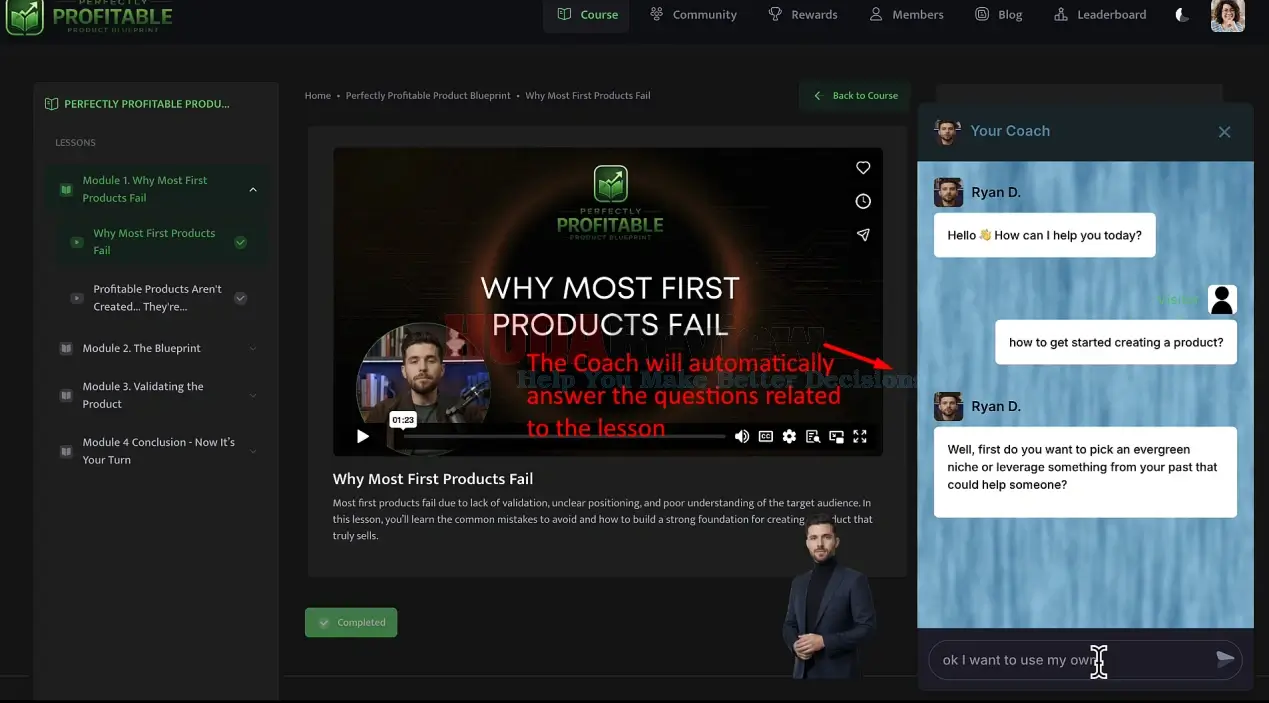
Task: Select 'Hello How can I help you today?' message
Action: pyautogui.click(x=1045, y=235)
